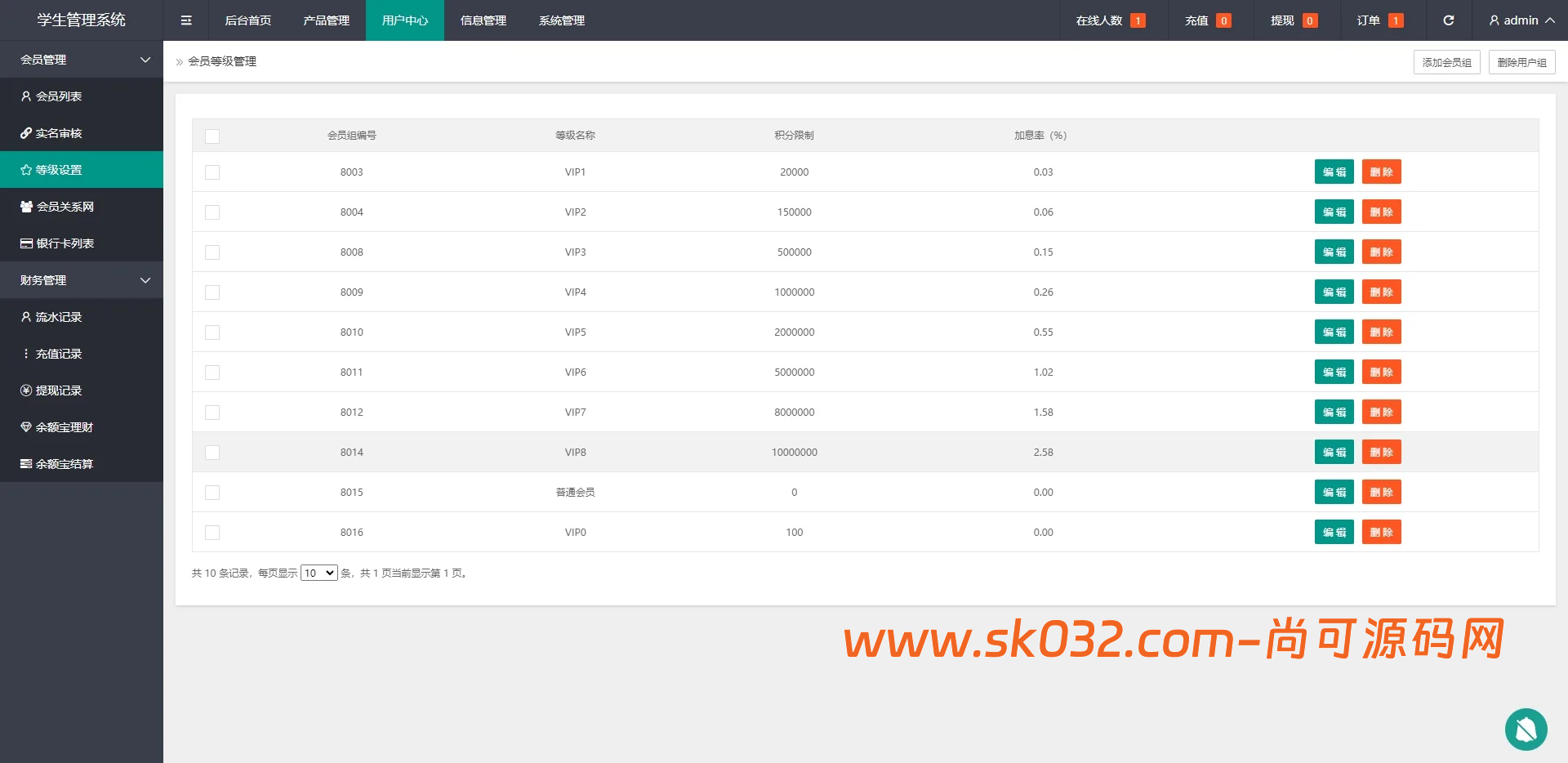This screenshot has width=1568, height=763.
Task: Click 编辑 button for VIP3 row
Action: click(1334, 252)
